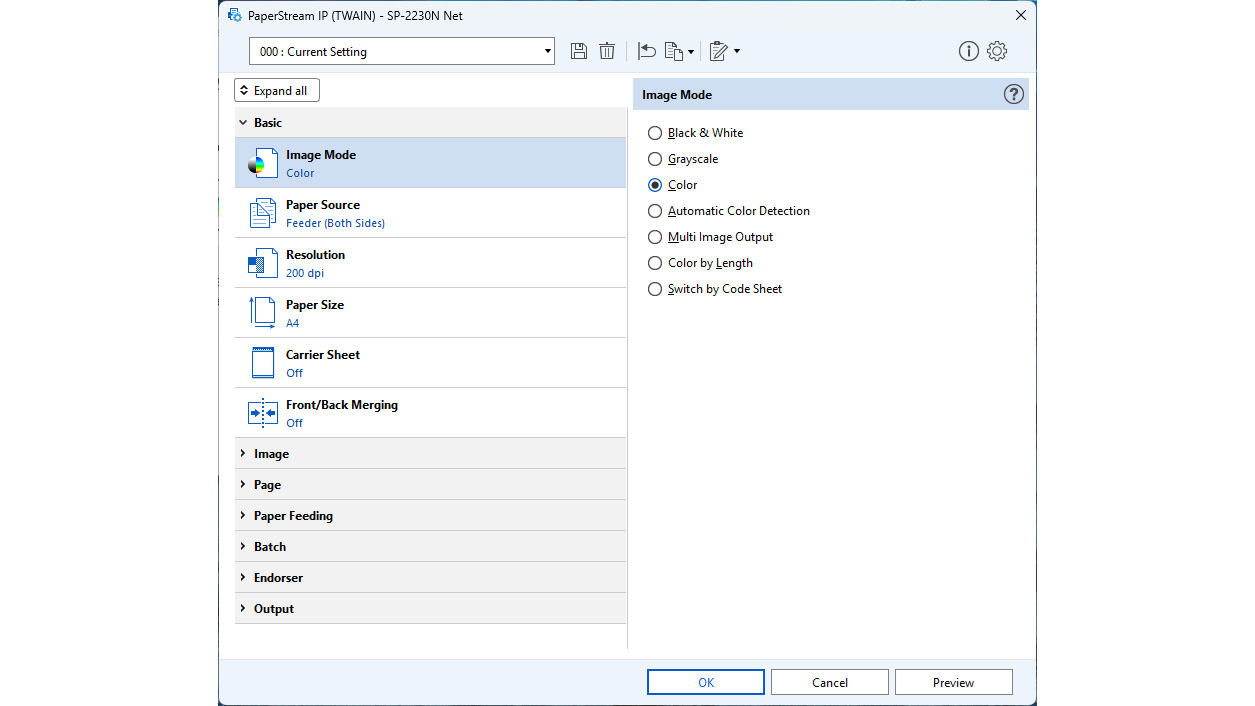Expand the Endorser section
The width and height of the screenshot is (1255, 706).
pos(430,578)
